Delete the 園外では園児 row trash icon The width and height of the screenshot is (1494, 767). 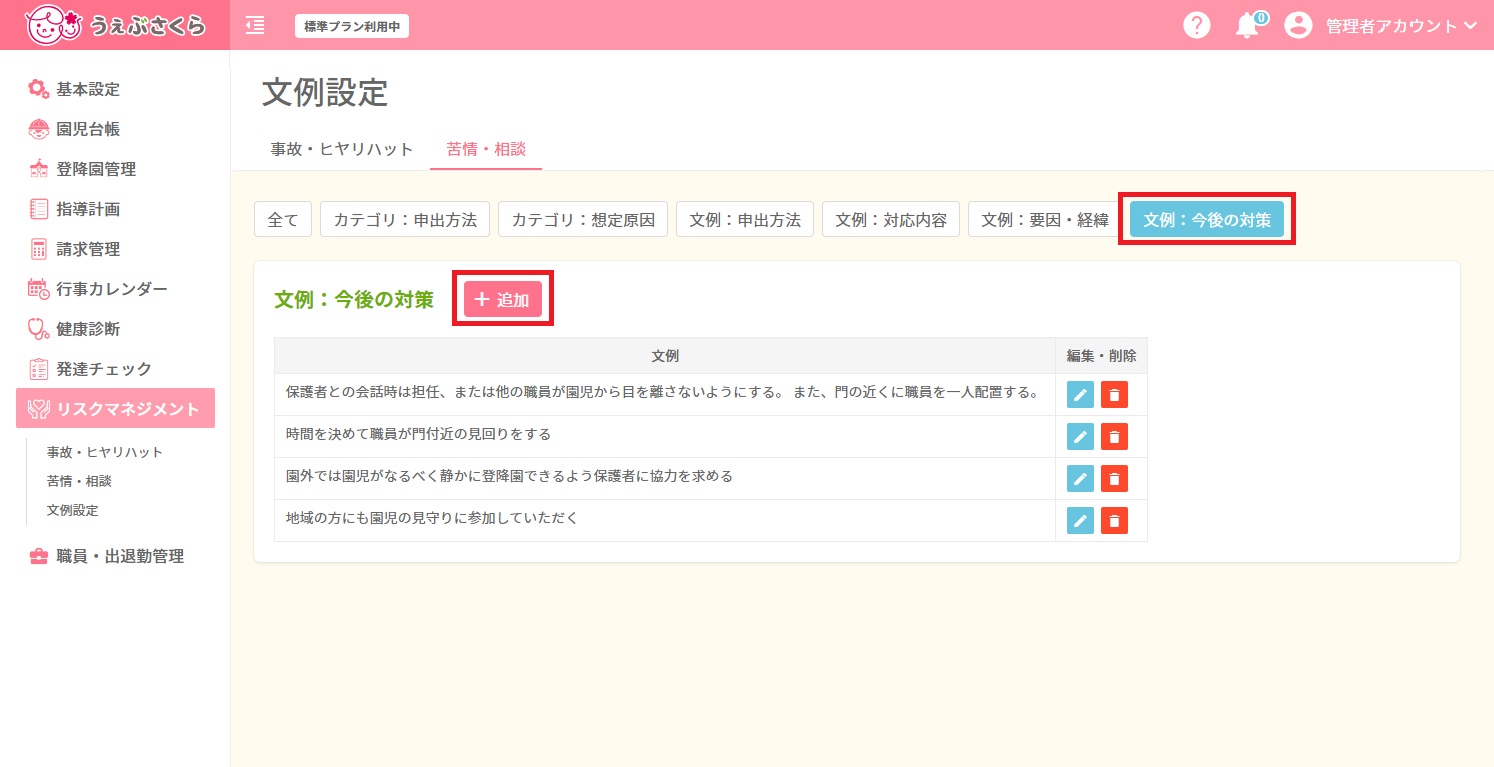point(1114,479)
